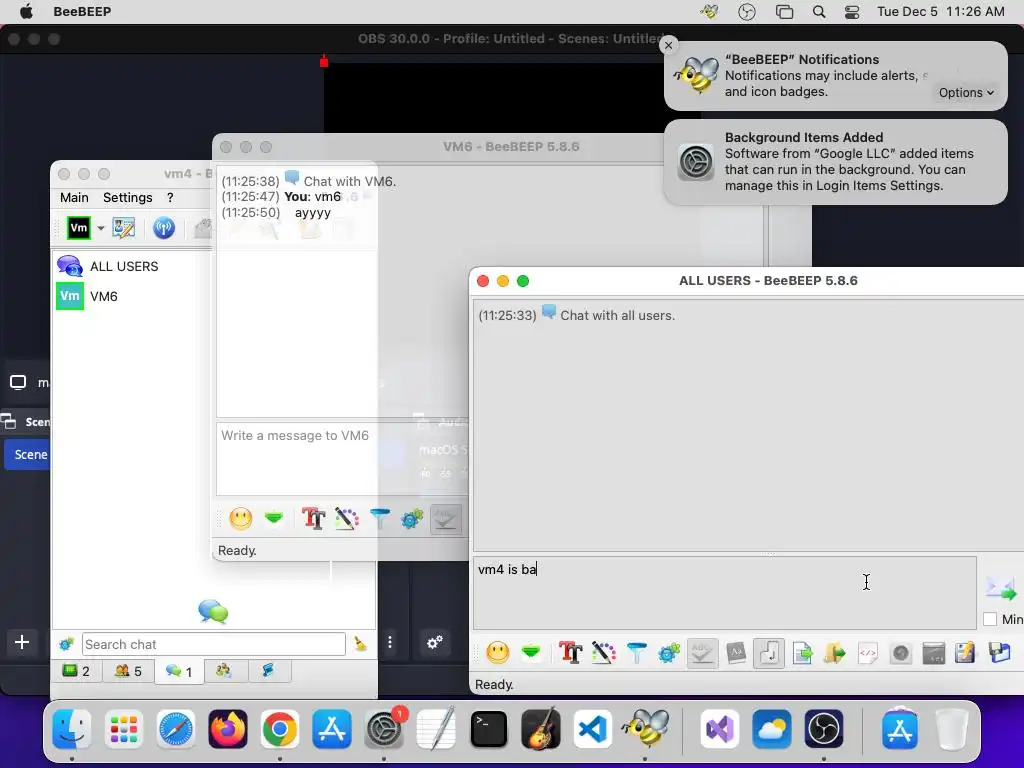Viewport: 1024px width, 768px height.
Task: Click the BeeBEEP bee menu bar icon
Action: point(709,12)
